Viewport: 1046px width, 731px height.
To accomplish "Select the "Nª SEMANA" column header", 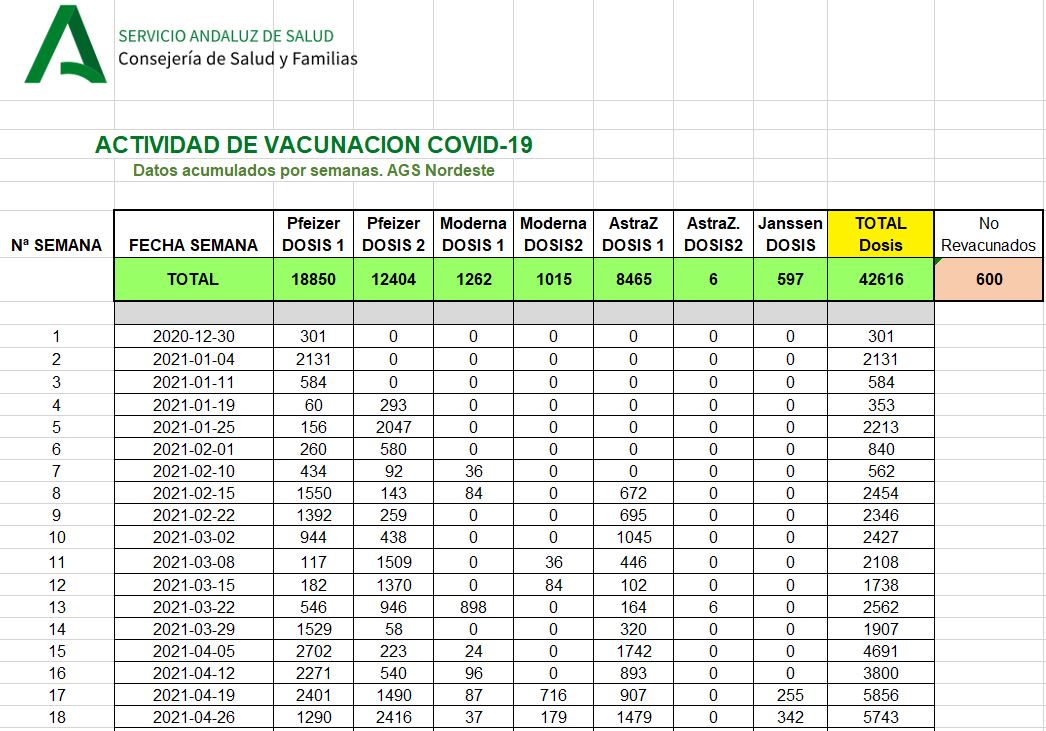I will click(x=56, y=245).
